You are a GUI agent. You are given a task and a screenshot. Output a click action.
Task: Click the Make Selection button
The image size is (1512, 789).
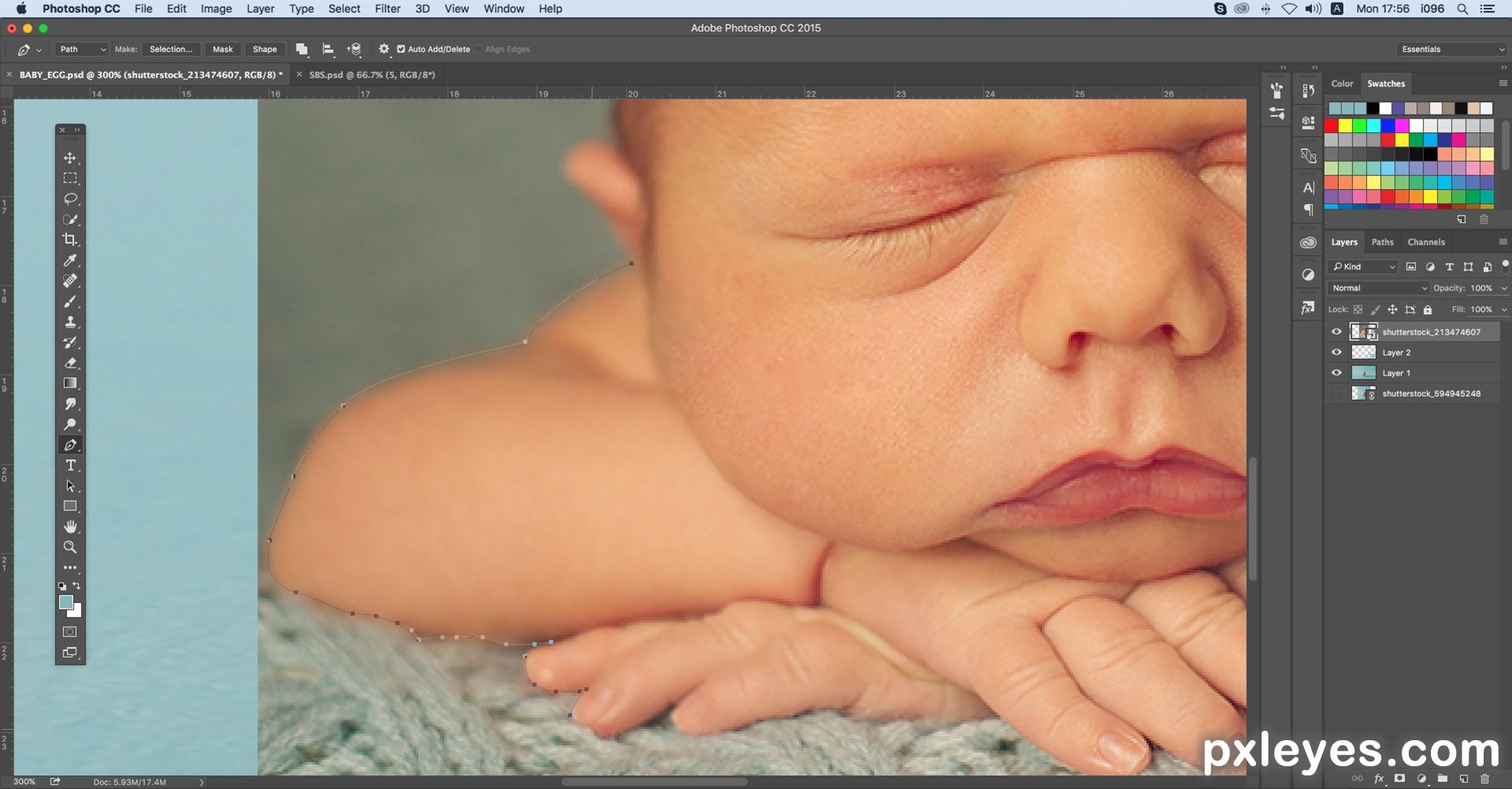[171, 49]
